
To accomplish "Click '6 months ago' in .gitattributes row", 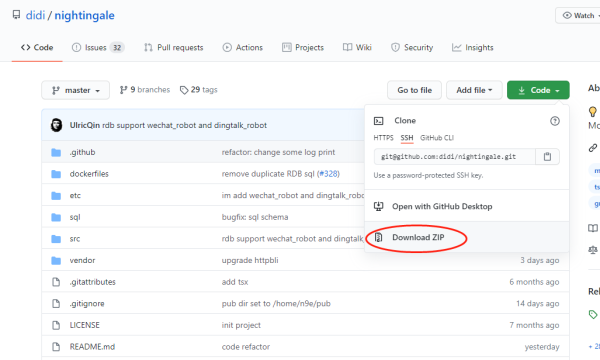I will [534, 282].
